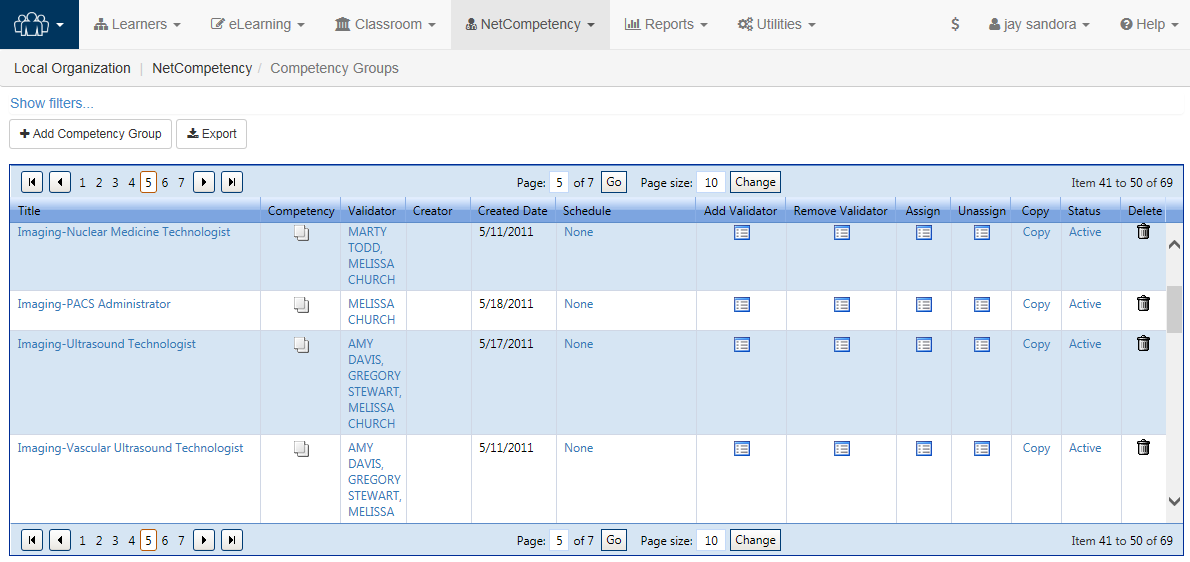Expand the Utilities dropdown menu
Screen dimensions: 1190x562
tap(776, 24)
